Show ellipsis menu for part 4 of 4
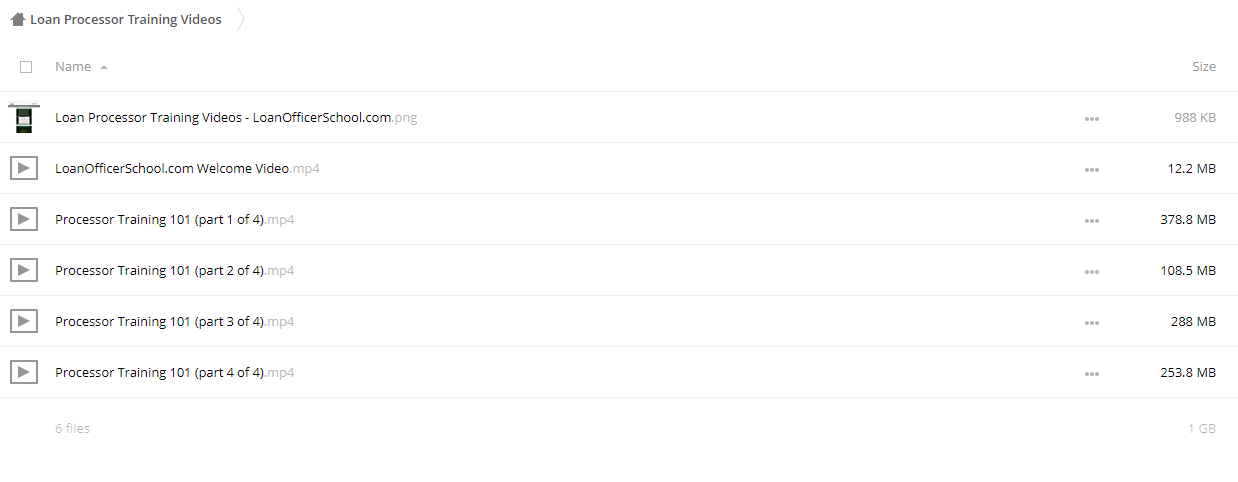 pyautogui.click(x=1091, y=374)
